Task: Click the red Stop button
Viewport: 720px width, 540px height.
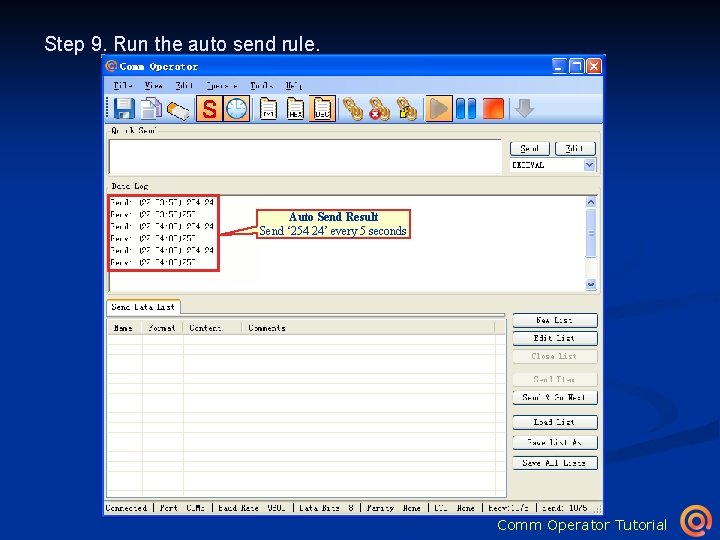Action: [x=493, y=109]
